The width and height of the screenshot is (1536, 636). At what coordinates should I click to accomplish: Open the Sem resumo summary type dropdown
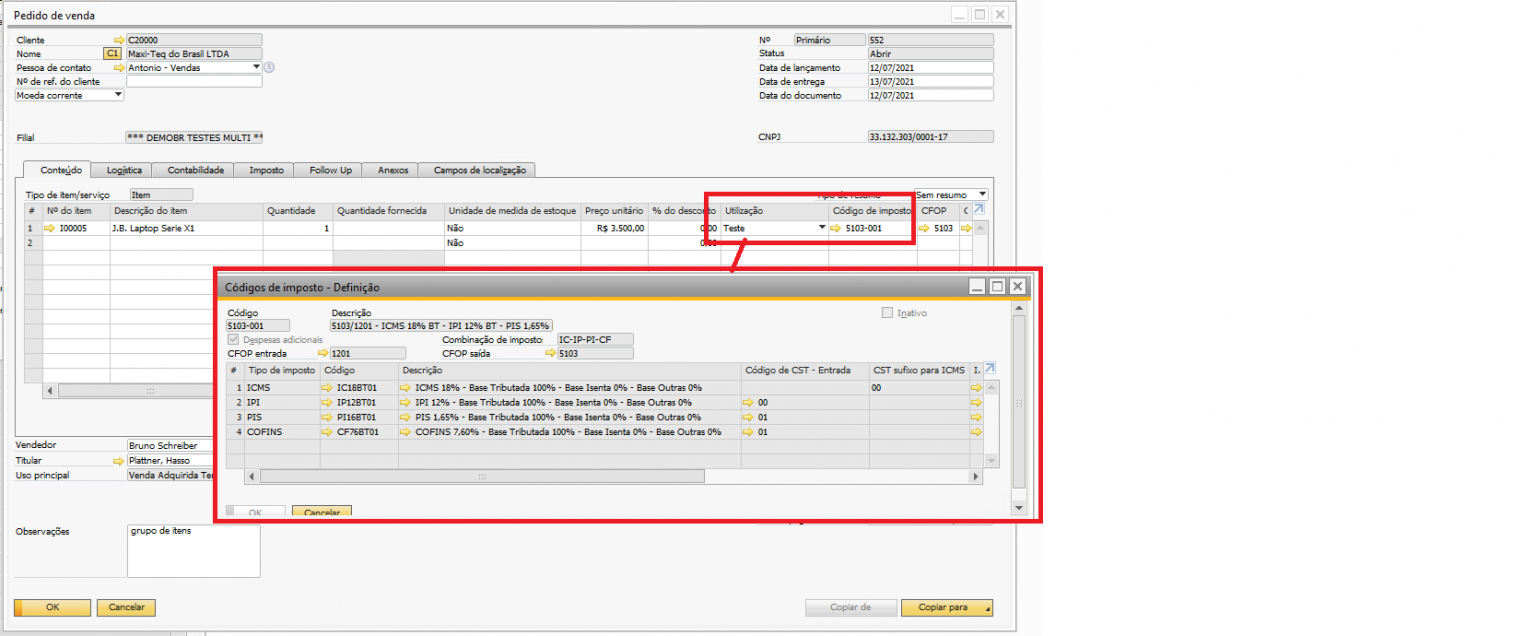(982, 194)
